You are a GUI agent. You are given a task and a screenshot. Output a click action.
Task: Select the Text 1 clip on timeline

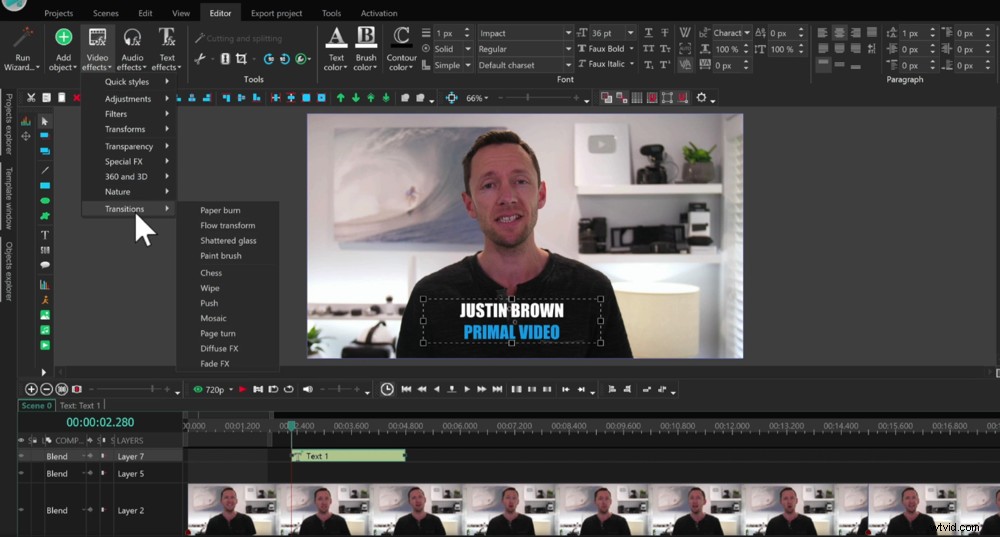[x=348, y=456]
